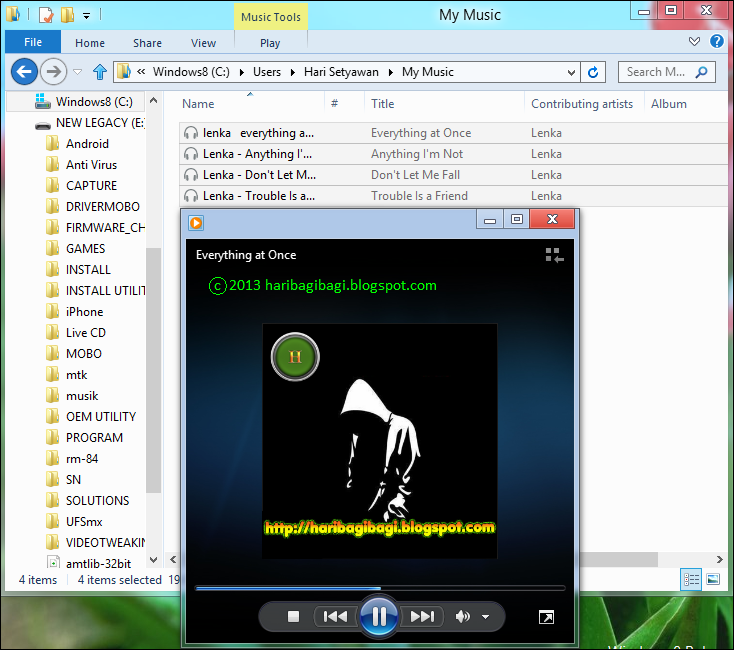The image size is (734, 650).
Task: Go up one folder level
Action: point(100,72)
